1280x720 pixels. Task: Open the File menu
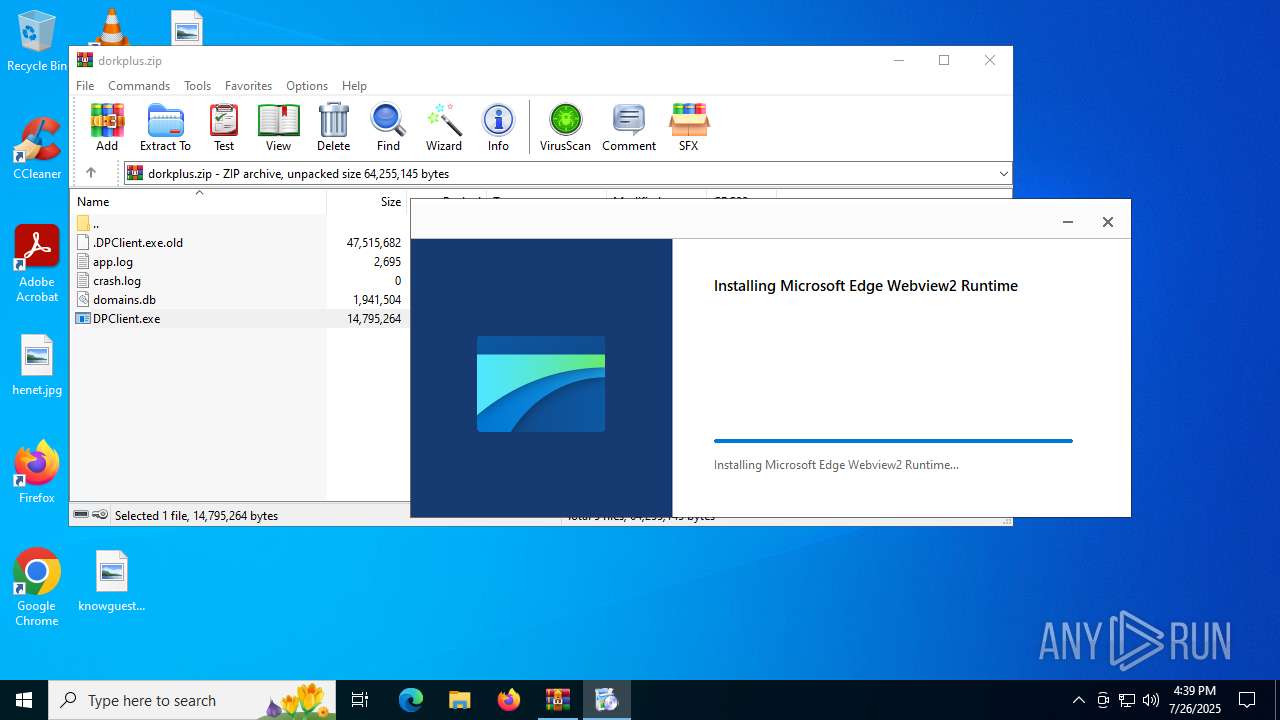[x=85, y=86]
